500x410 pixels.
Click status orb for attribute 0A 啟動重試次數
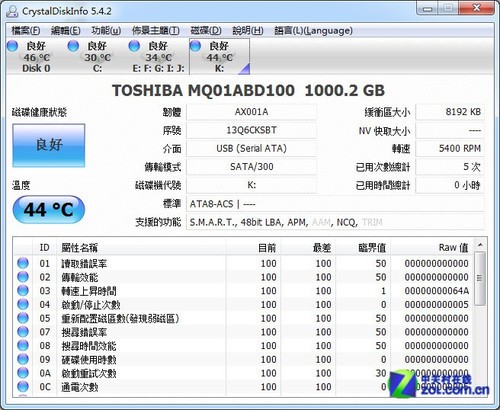[x=23, y=373]
